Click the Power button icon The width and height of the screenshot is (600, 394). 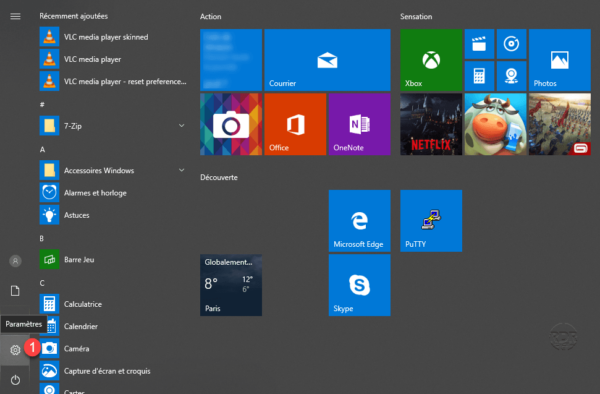click(15, 380)
